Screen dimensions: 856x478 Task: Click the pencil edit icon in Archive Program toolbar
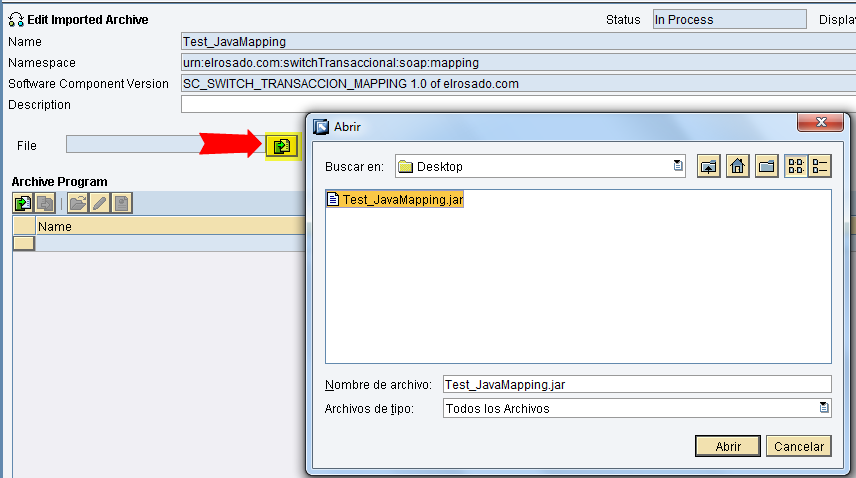(x=99, y=204)
